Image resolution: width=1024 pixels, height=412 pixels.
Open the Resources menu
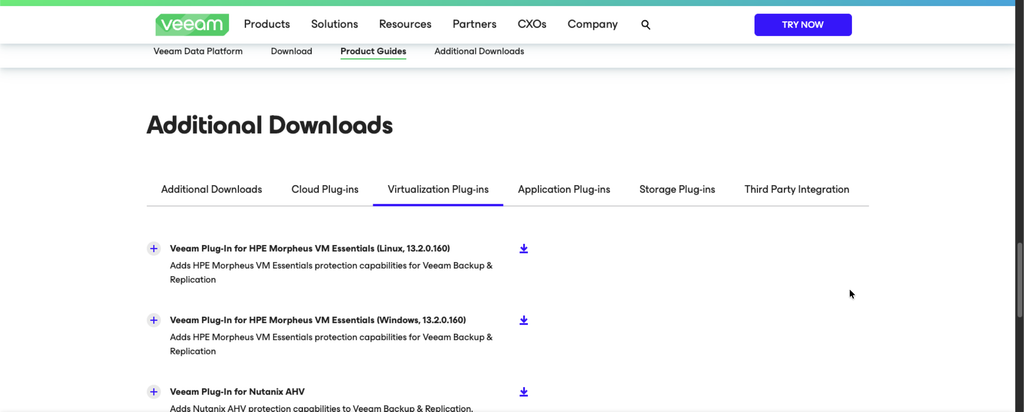[406, 25]
